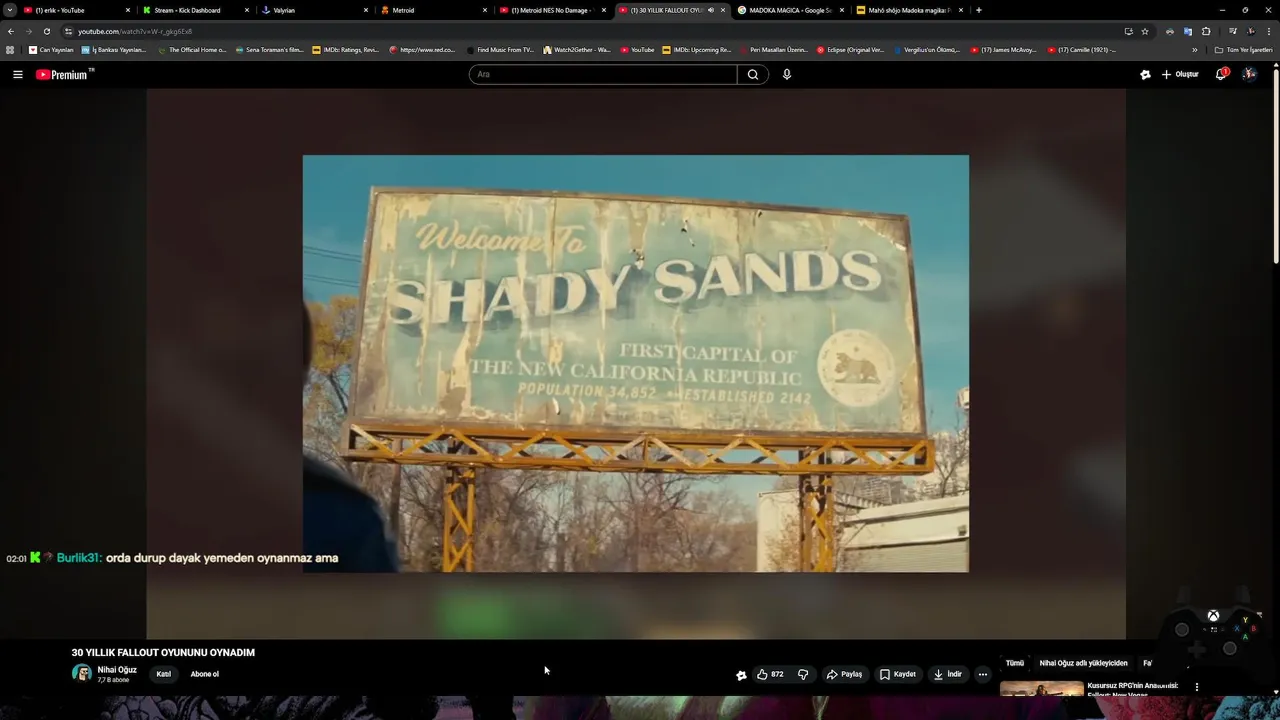Open Nihai Oğuz channel name link
1280x720 pixels.
pos(117,670)
